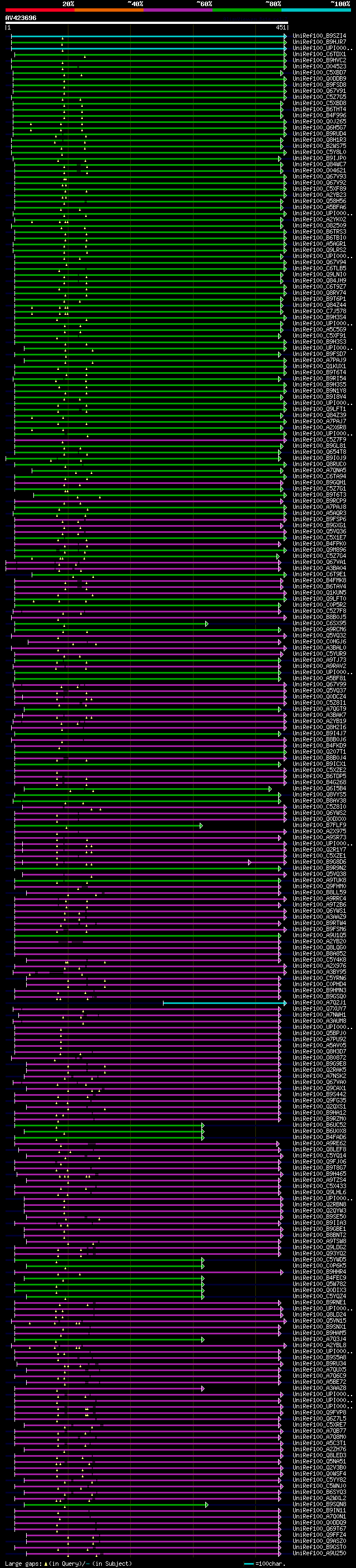Open hit UniRef100_A7Q2J1

coord(319,1003)
